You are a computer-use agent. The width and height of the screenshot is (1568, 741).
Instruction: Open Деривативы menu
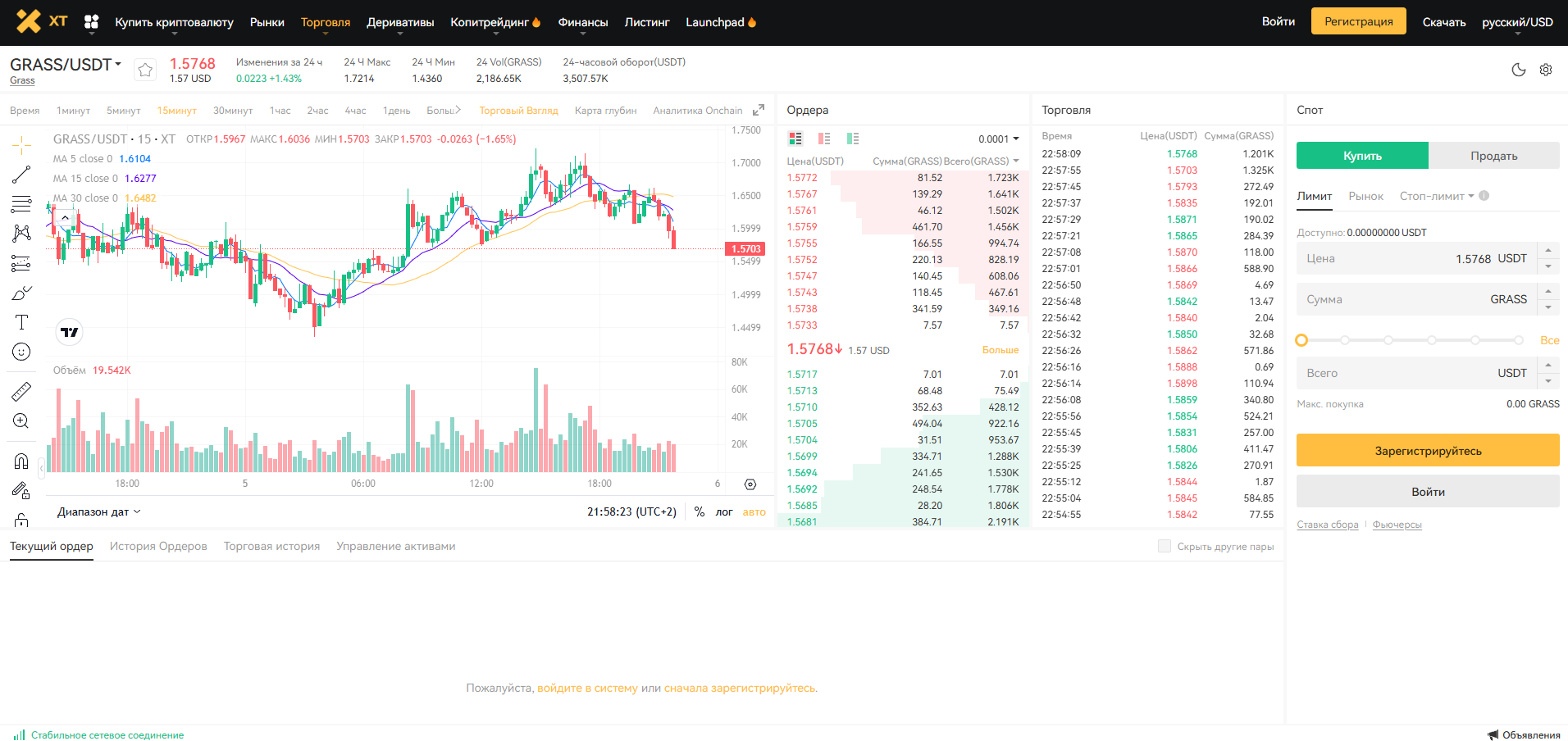tap(400, 22)
